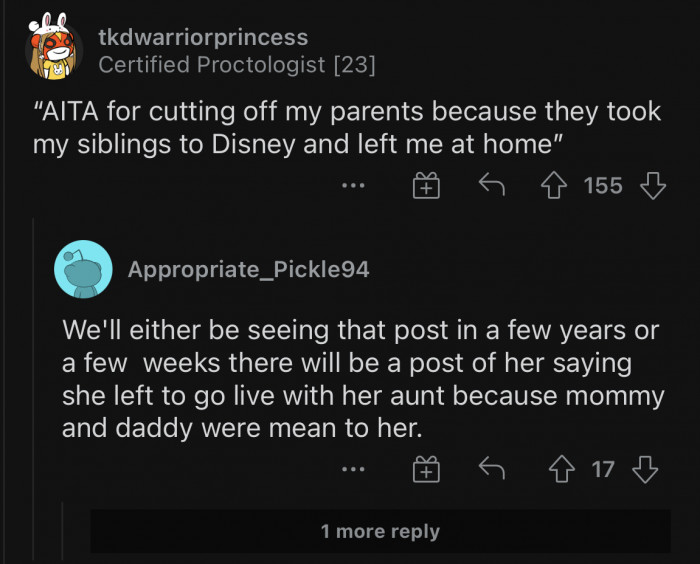Expand the 1 more reply link
This screenshot has width=700, height=564.
pyautogui.click(x=380, y=531)
